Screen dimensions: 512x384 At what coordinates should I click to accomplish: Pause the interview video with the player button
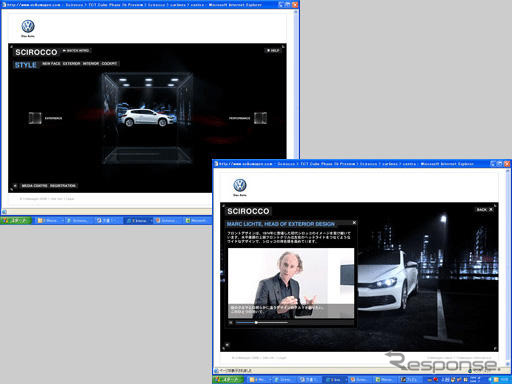[231, 323]
